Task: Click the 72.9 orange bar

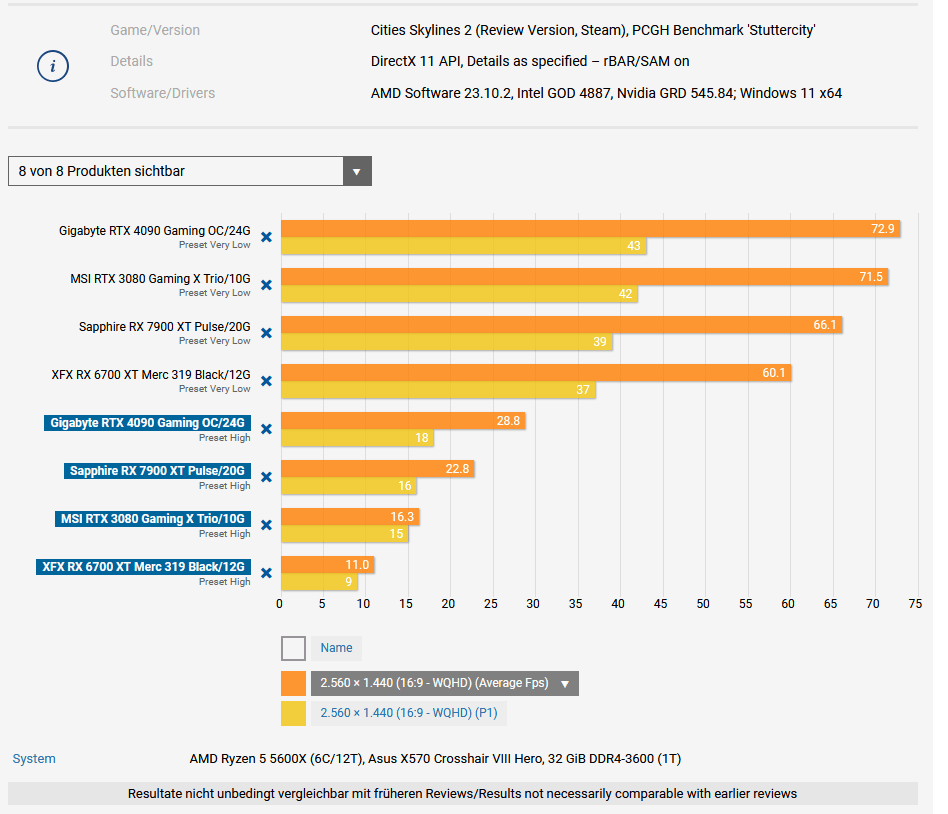Action: (x=591, y=229)
